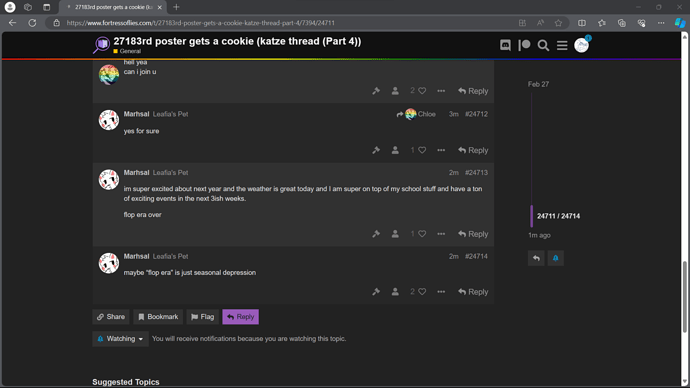
Task: Click the 3m timestamp on post #24712
Action: [x=453, y=114]
